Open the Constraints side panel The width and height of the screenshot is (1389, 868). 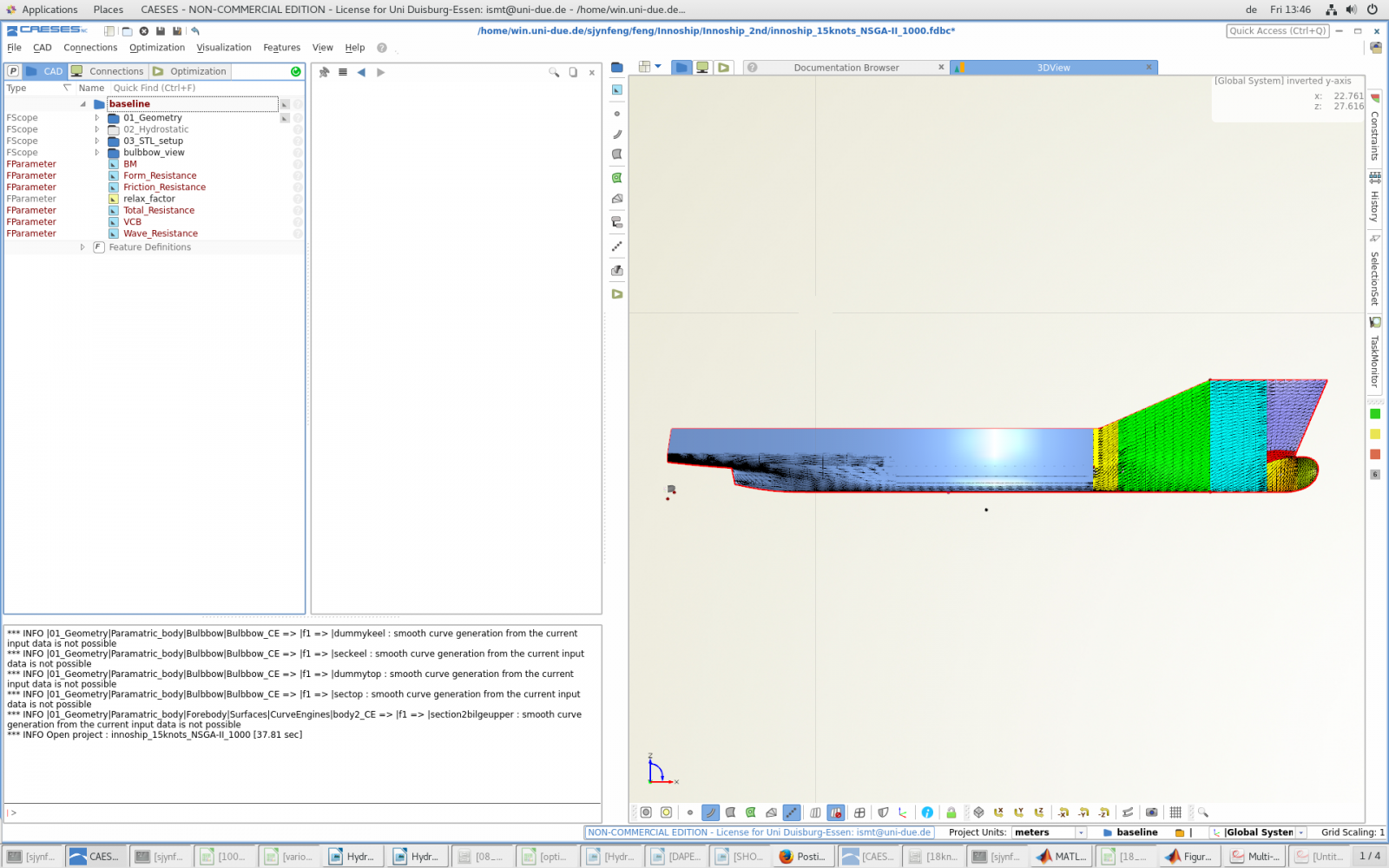[1375, 128]
